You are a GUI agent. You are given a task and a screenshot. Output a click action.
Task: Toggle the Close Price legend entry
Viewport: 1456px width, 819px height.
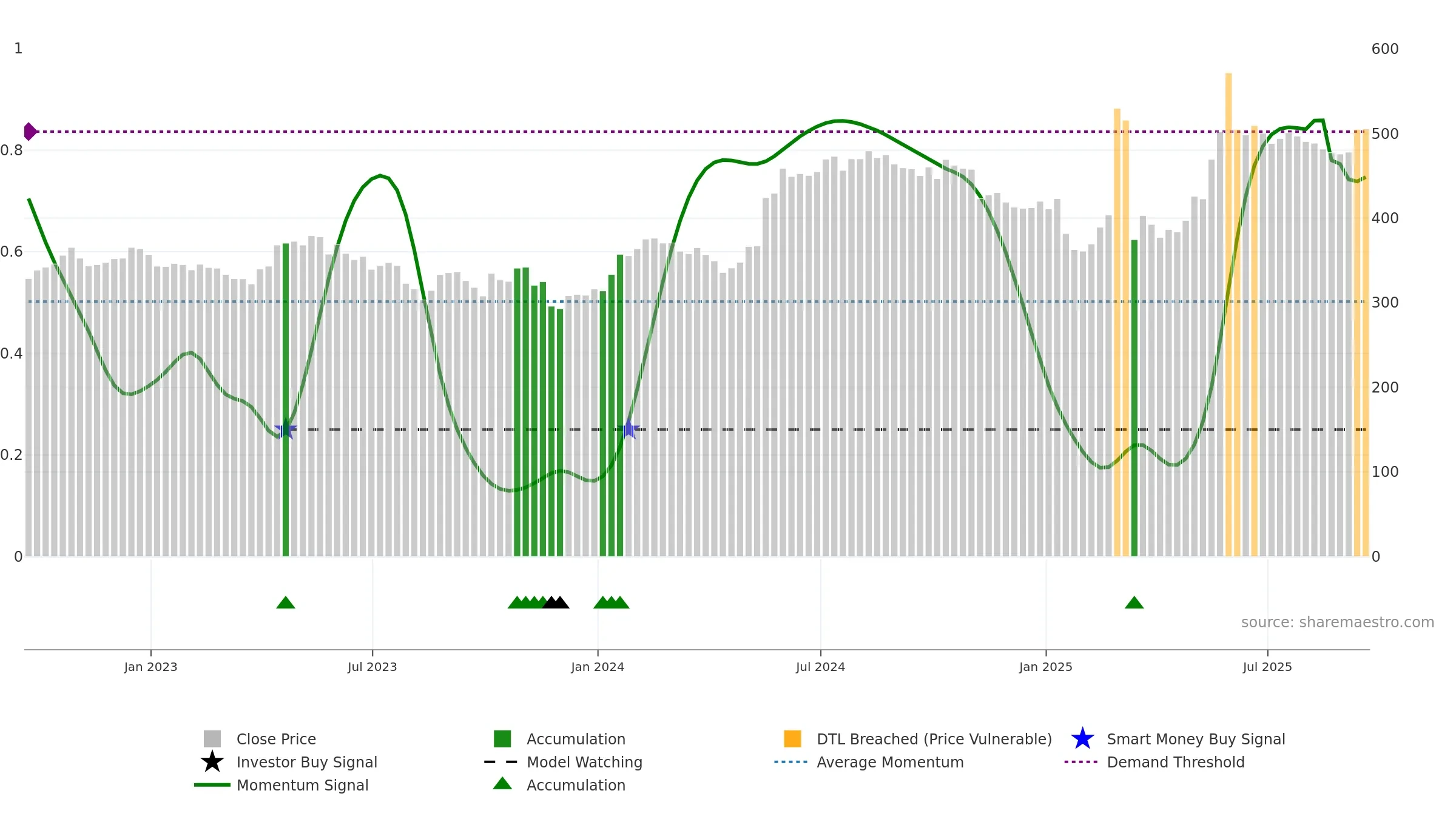[x=276, y=739]
